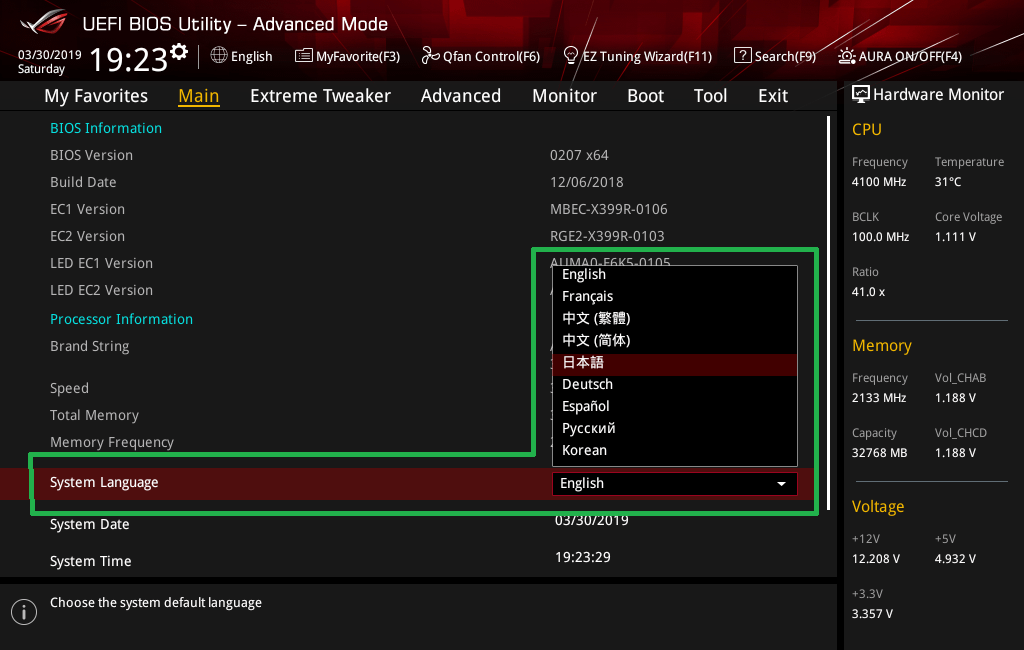
Task: Click BIOS Version label
Action: (x=91, y=155)
